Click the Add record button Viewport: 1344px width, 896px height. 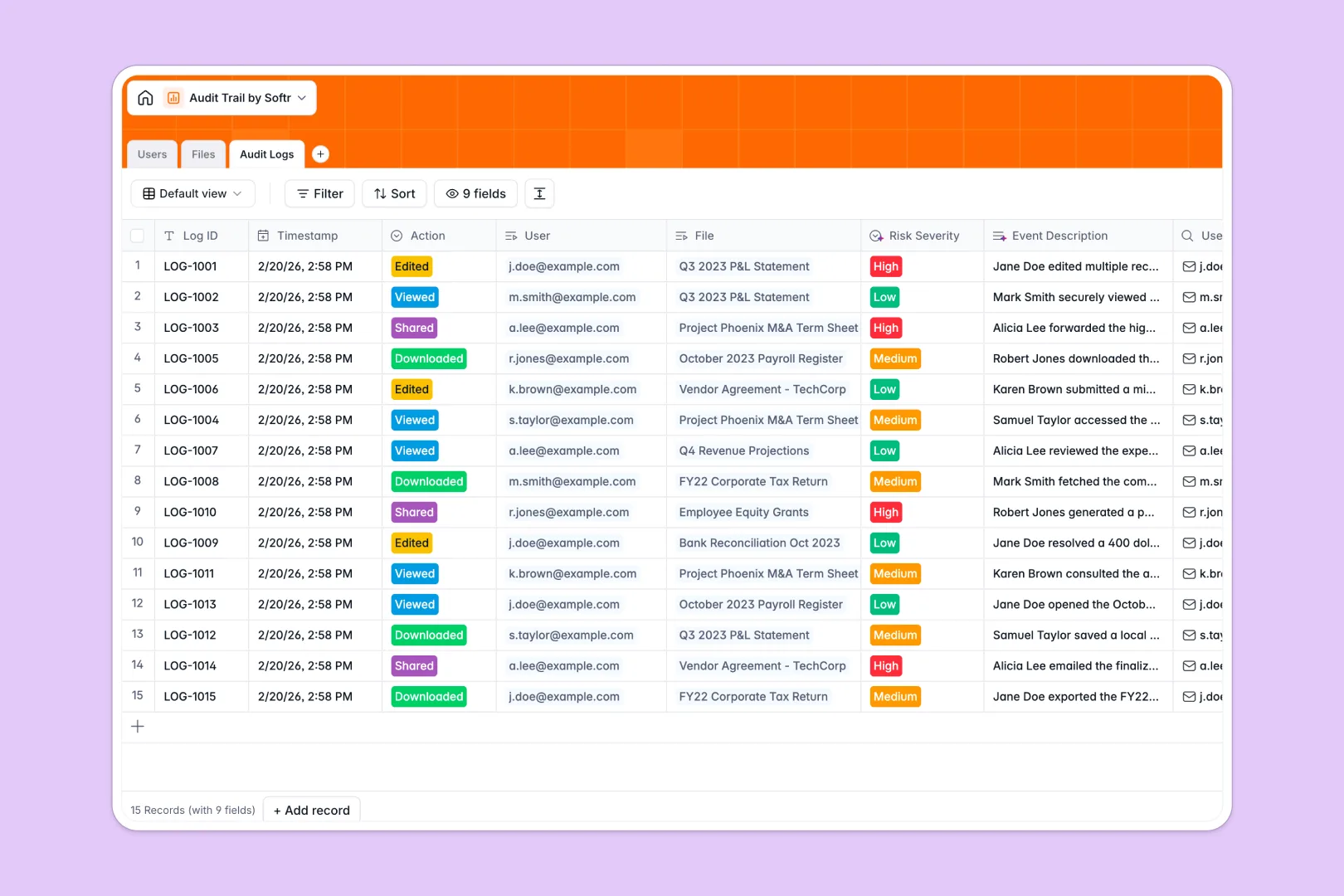coord(311,810)
